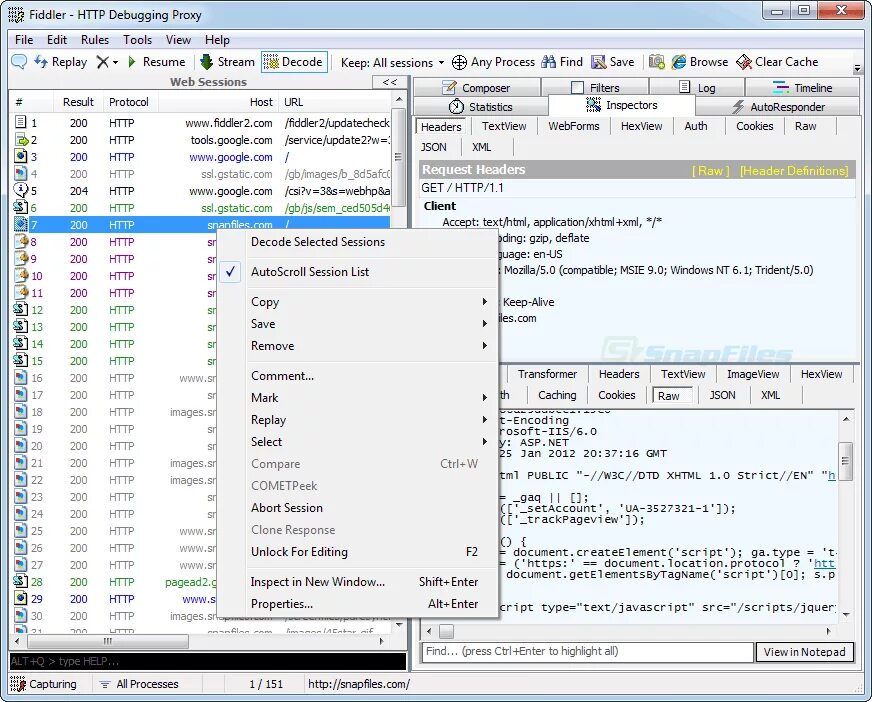The image size is (872, 702).
Task: Open the Timeline tab
Action: (x=802, y=88)
